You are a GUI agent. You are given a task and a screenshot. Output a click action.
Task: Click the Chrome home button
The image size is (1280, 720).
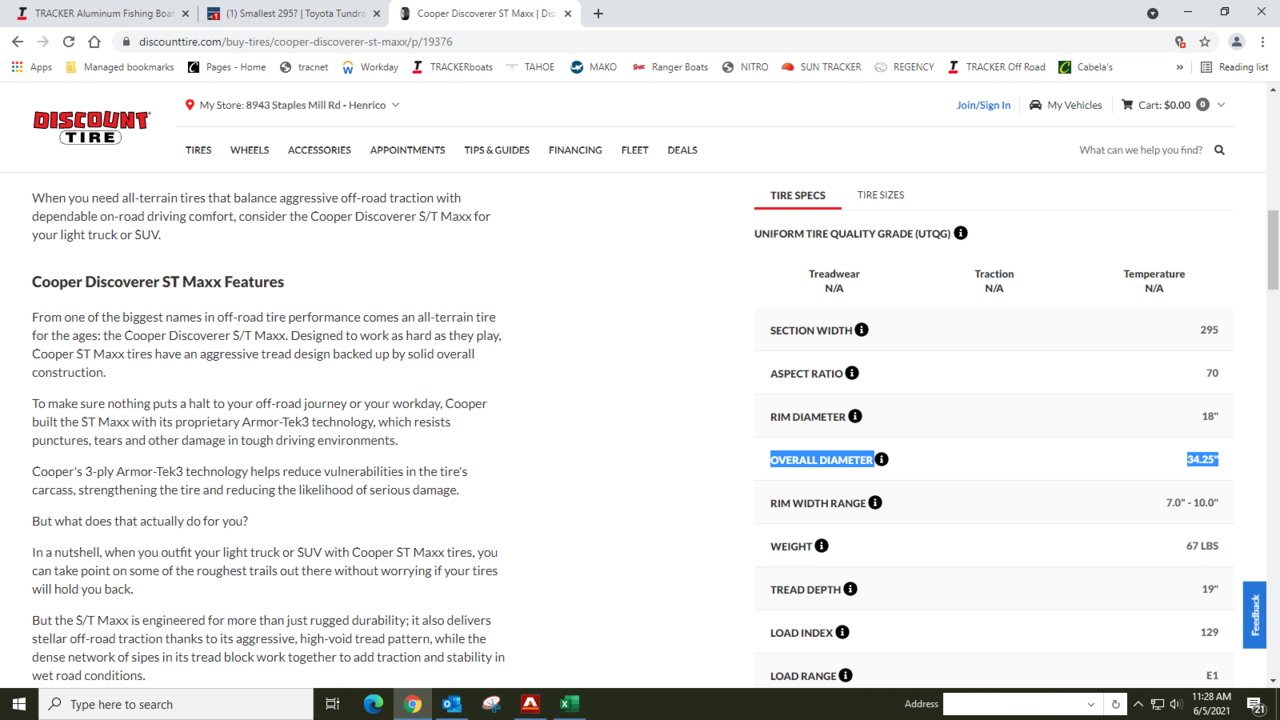click(x=94, y=42)
